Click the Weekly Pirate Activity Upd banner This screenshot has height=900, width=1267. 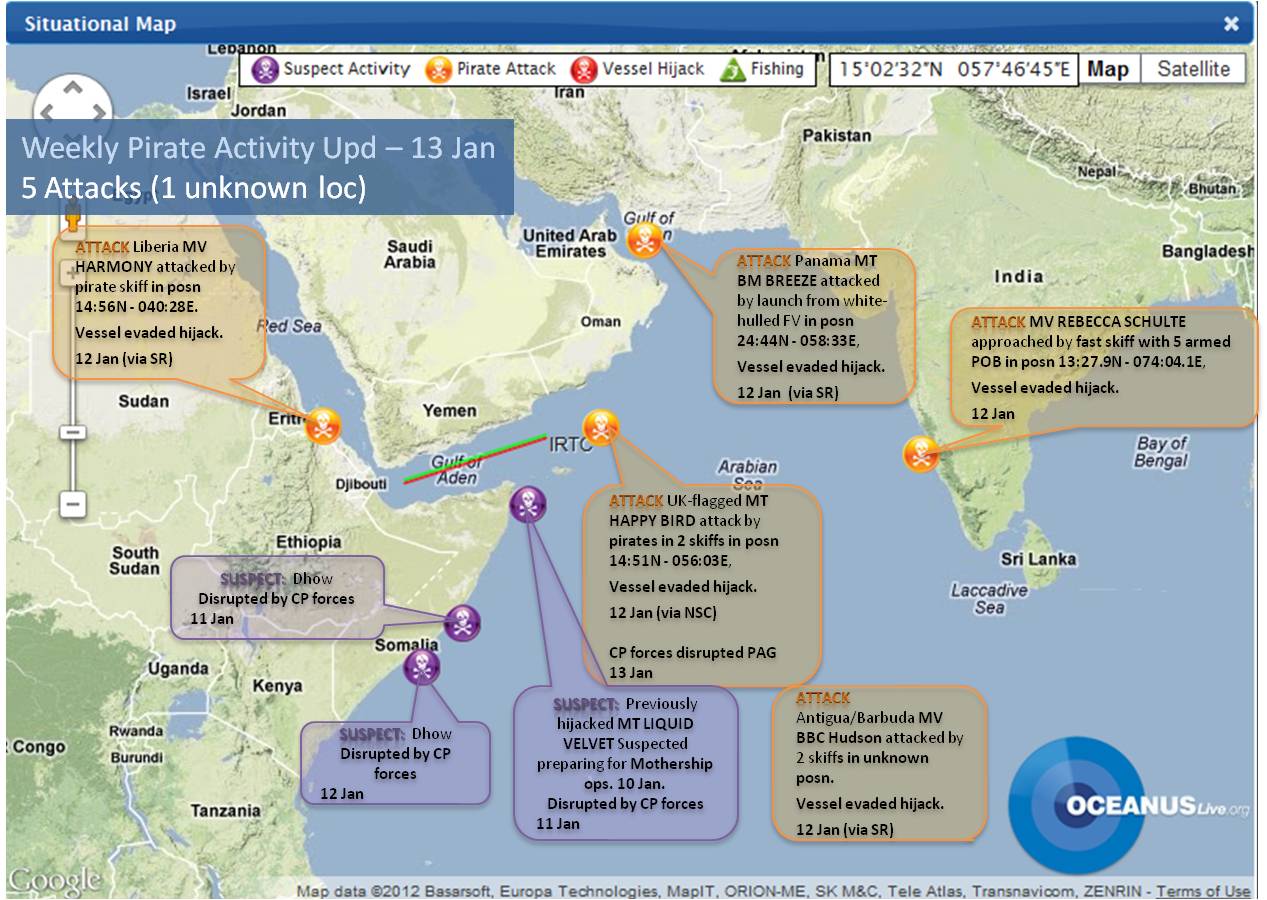coord(260,167)
